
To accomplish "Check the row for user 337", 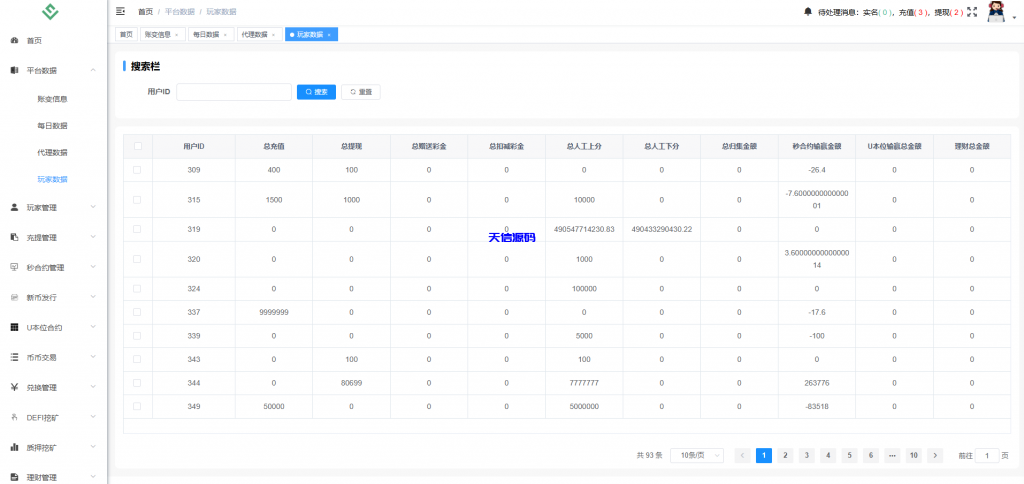I will (x=137, y=312).
